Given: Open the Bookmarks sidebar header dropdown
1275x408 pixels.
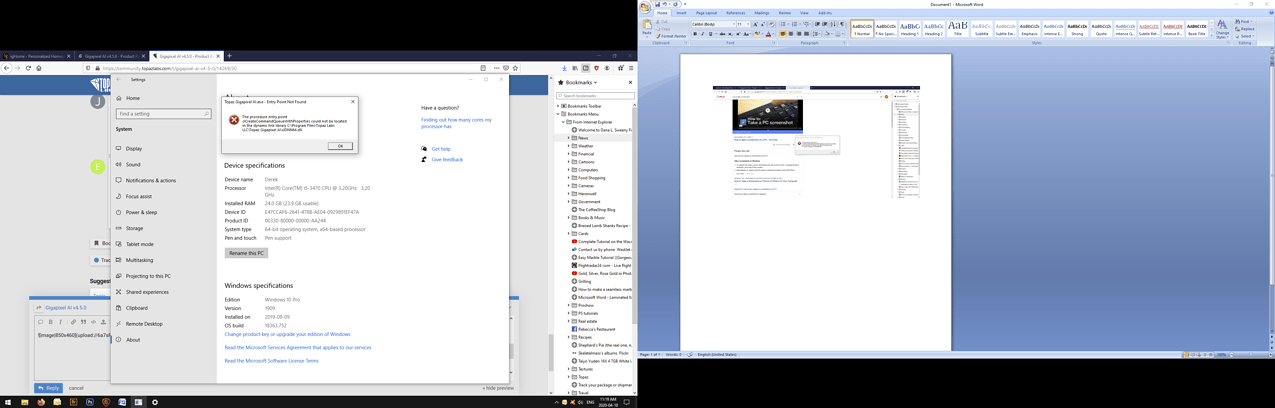Looking at the screenshot, I should point(580,83).
